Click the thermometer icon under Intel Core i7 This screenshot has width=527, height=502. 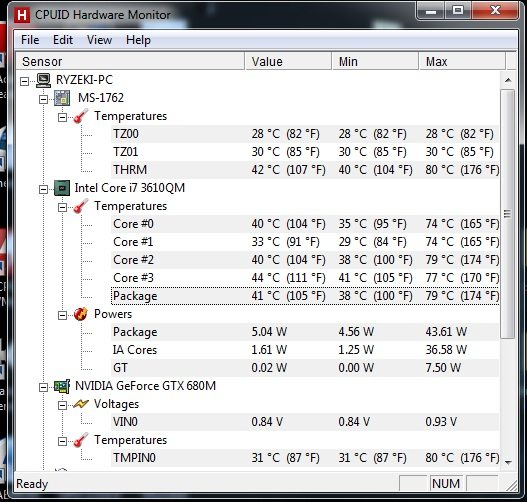(x=81, y=206)
